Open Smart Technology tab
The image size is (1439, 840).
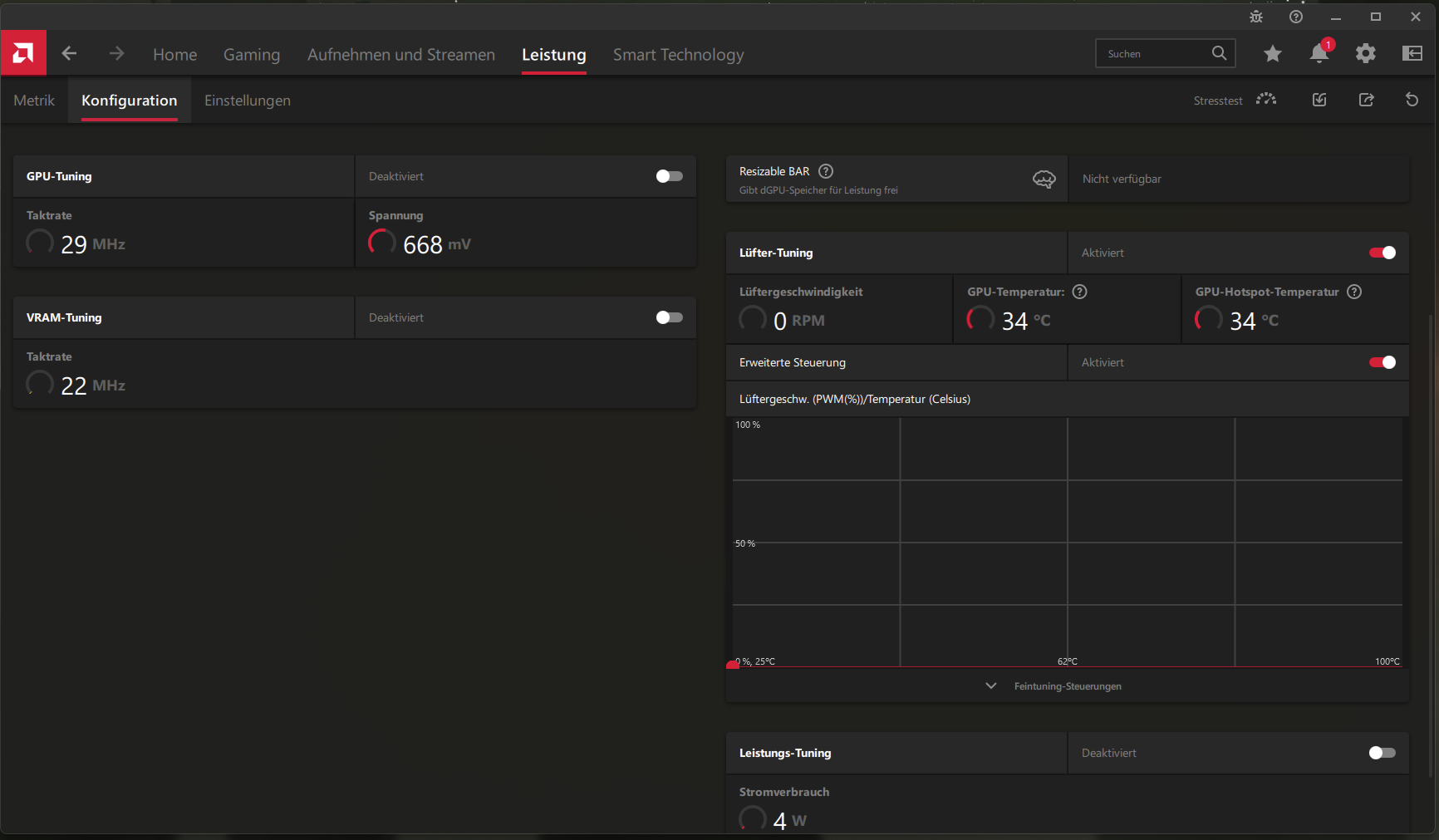pos(679,54)
